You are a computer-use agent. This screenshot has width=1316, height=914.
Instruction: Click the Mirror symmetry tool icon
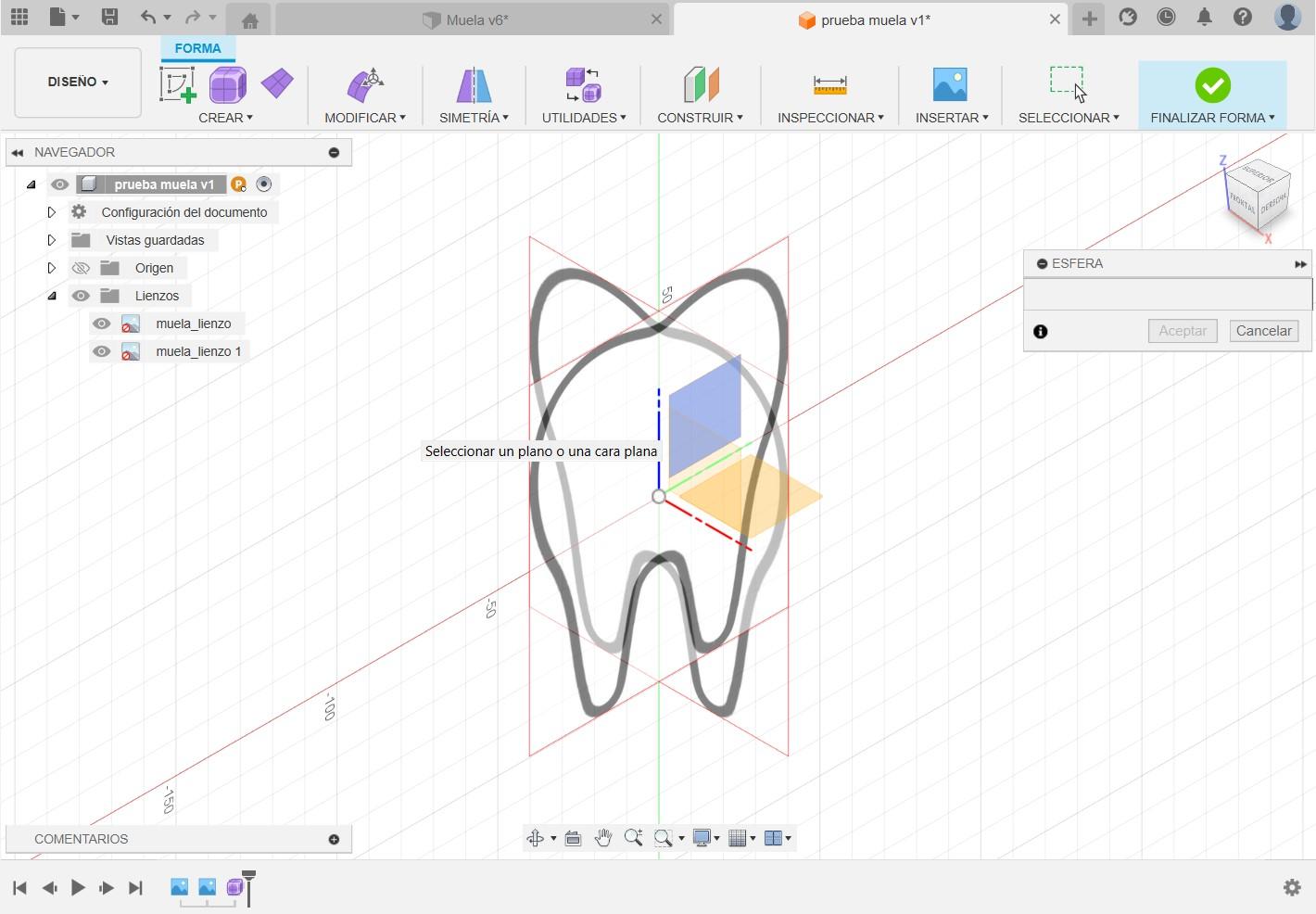pyautogui.click(x=474, y=84)
